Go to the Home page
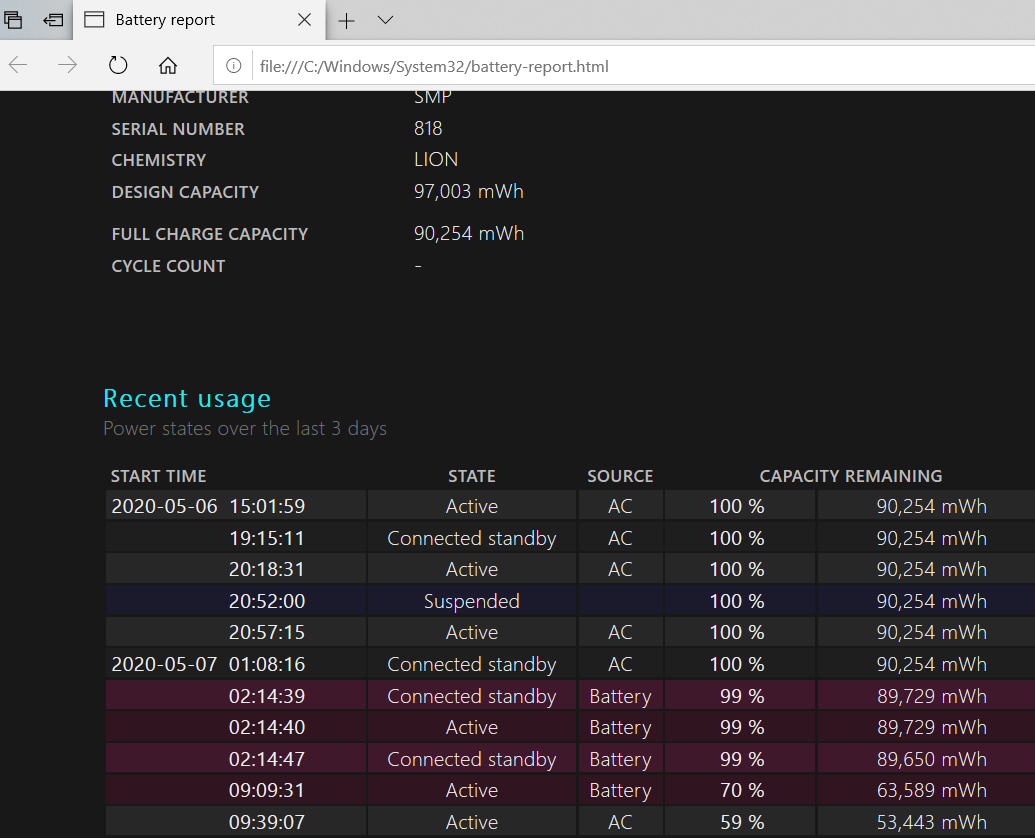 [x=168, y=66]
